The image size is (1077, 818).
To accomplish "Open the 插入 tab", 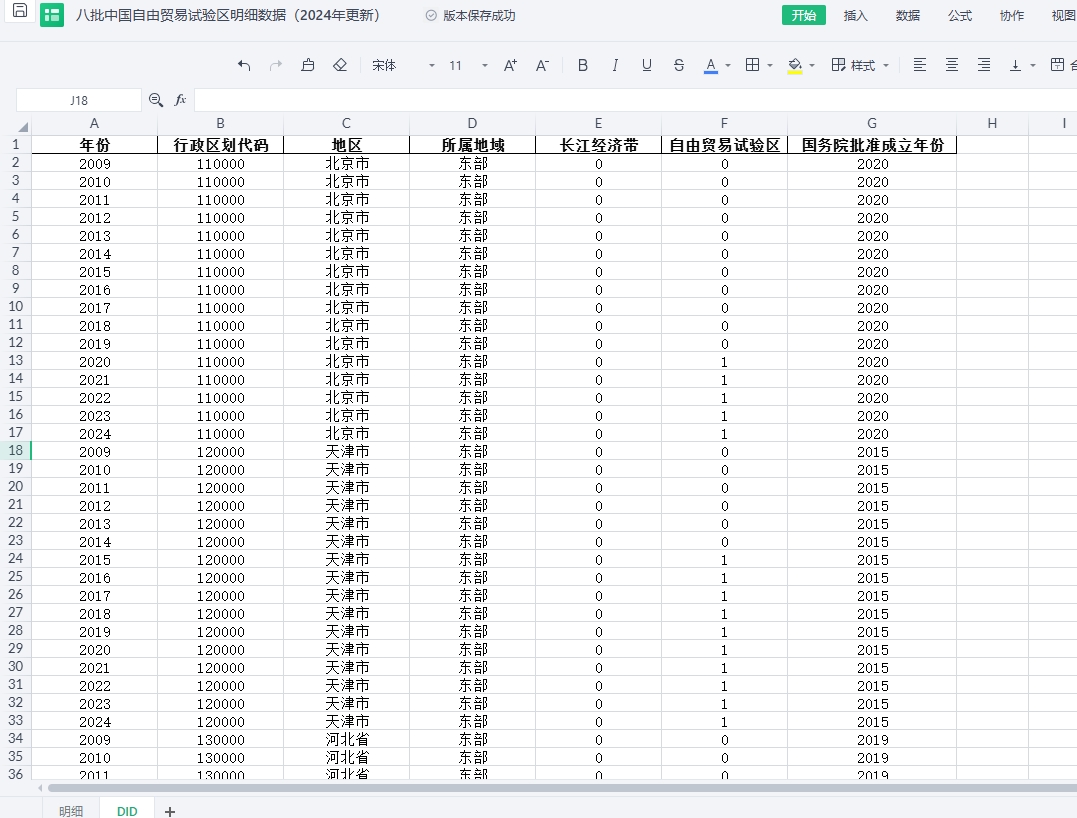I will pyautogui.click(x=855, y=15).
